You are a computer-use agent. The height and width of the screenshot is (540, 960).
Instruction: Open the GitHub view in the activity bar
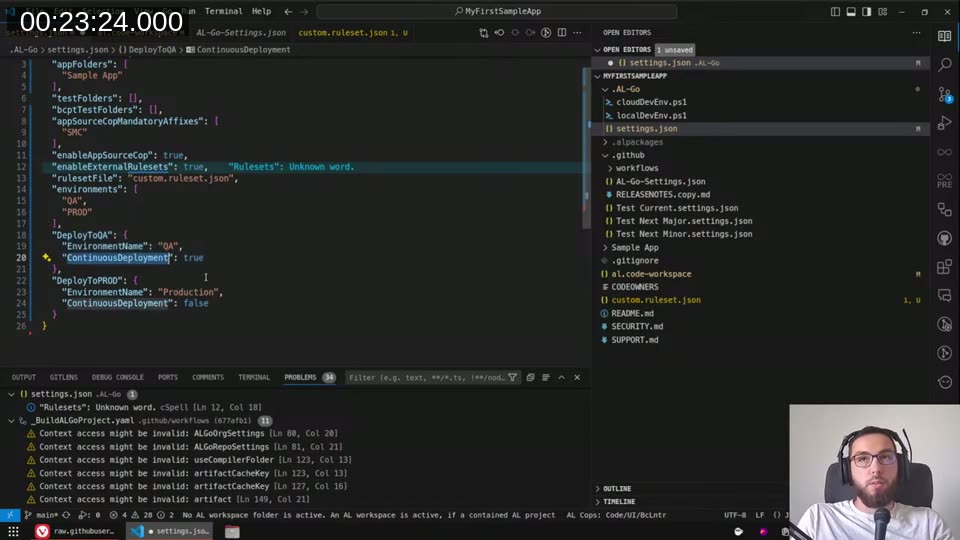tap(945, 238)
